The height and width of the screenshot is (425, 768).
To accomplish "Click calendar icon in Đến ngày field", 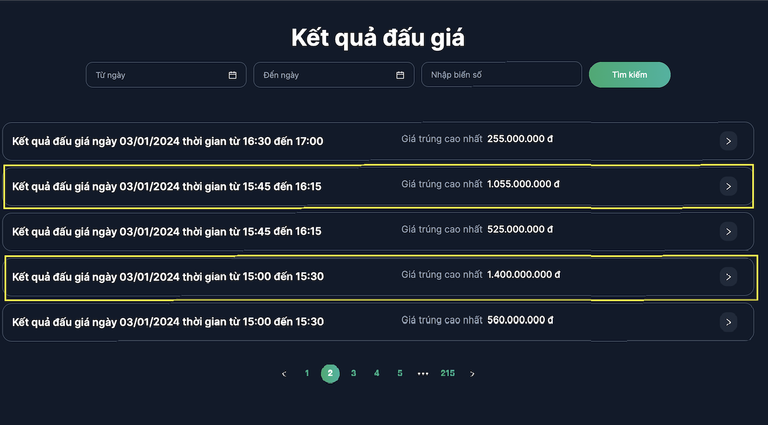I will click(x=400, y=75).
